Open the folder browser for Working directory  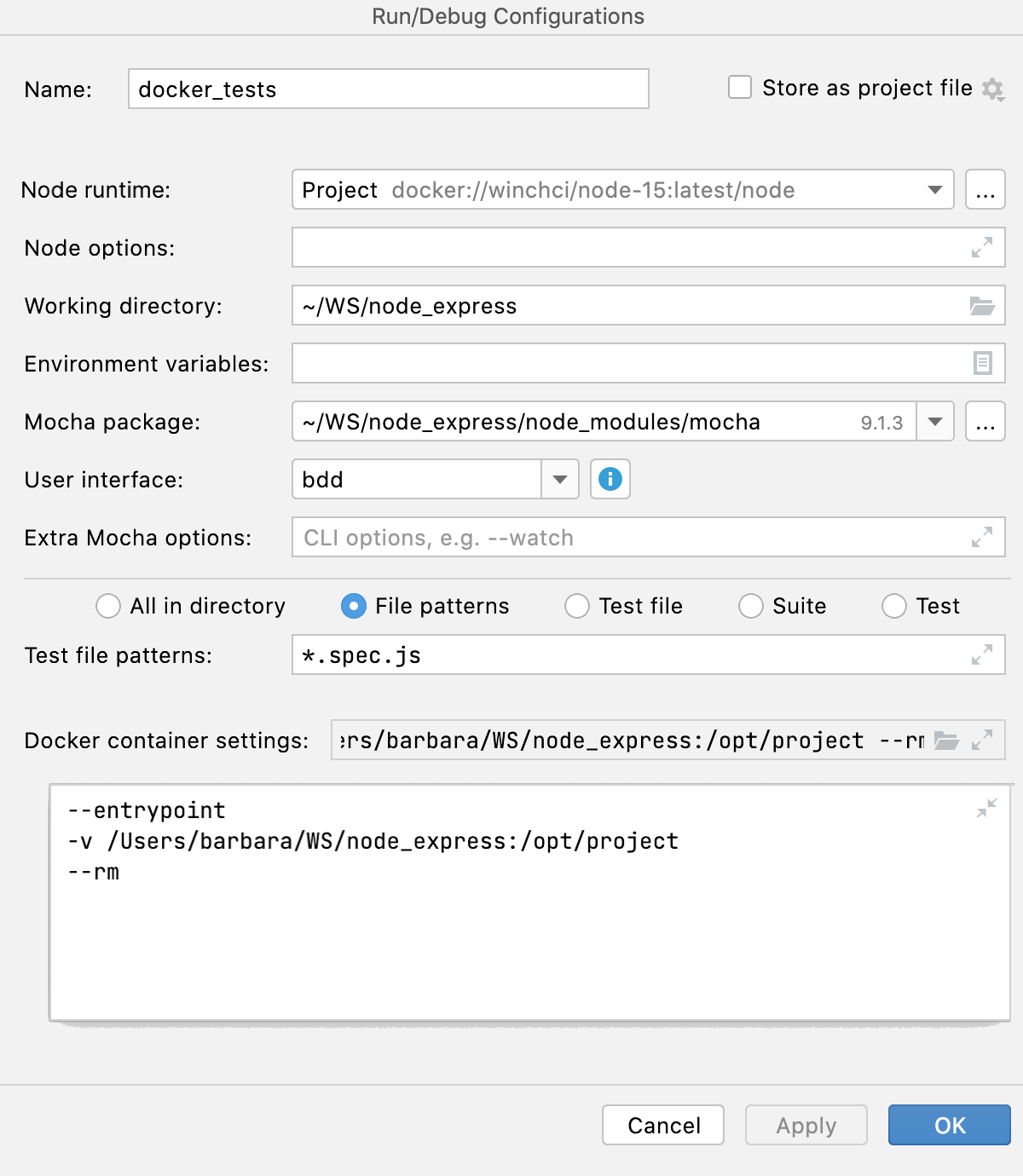click(984, 305)
